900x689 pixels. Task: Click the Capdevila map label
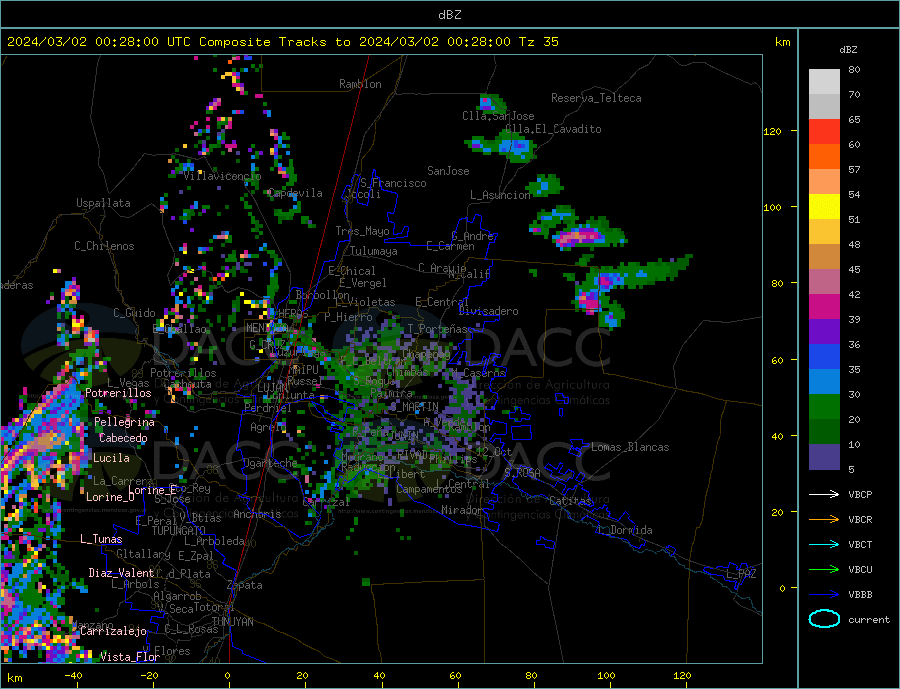coord(295,193)
